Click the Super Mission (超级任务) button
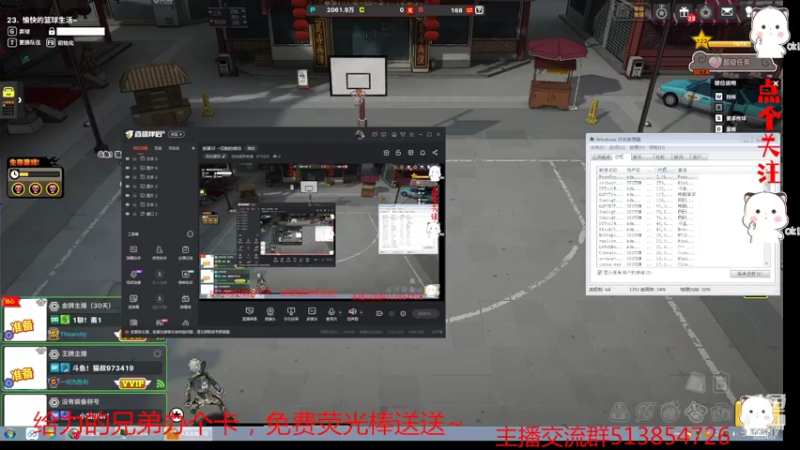Viewport: 800px width, 450px height. 733,62
